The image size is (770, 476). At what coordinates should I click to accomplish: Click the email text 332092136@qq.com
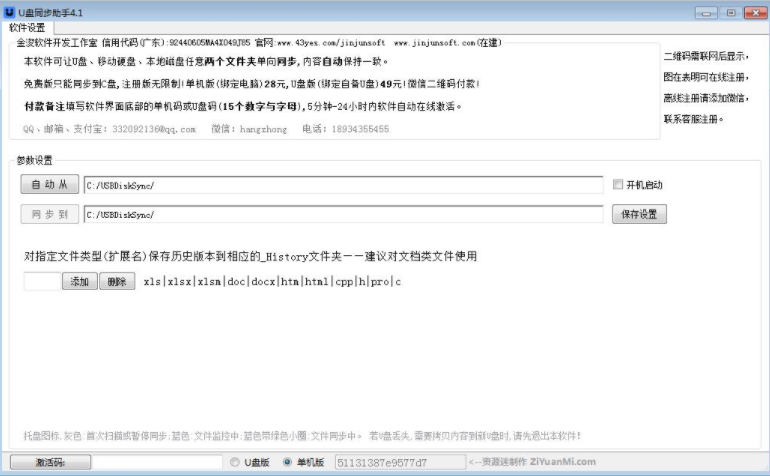tap(154, 129)
